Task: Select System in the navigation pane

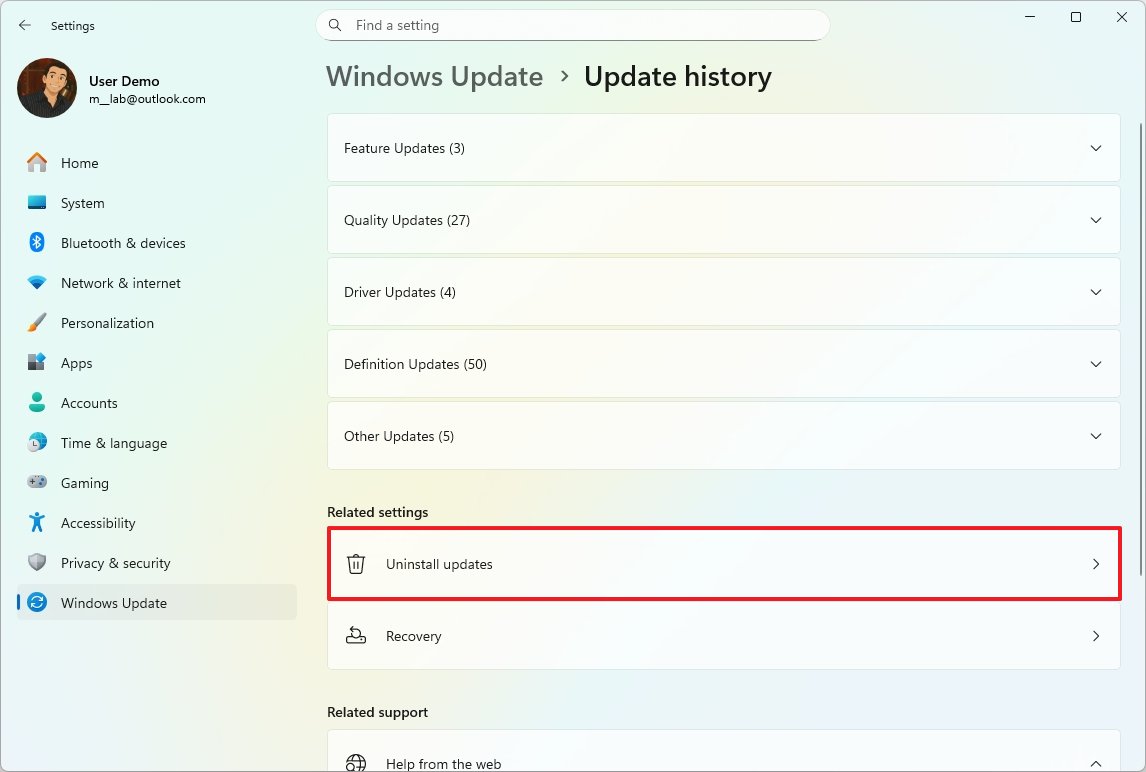Action: [82, 203]
